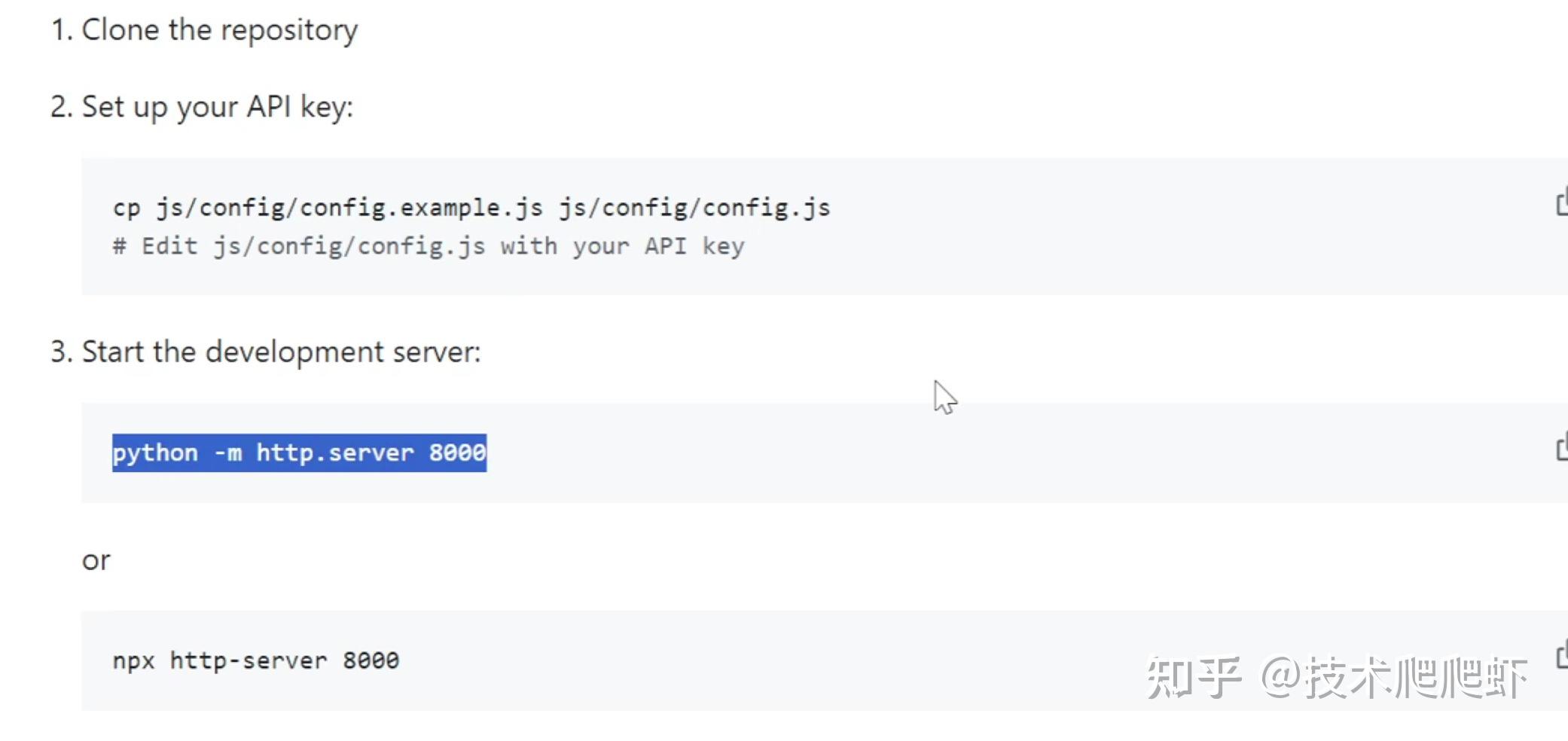Copy the npx http-server command

pos(1561,656)
